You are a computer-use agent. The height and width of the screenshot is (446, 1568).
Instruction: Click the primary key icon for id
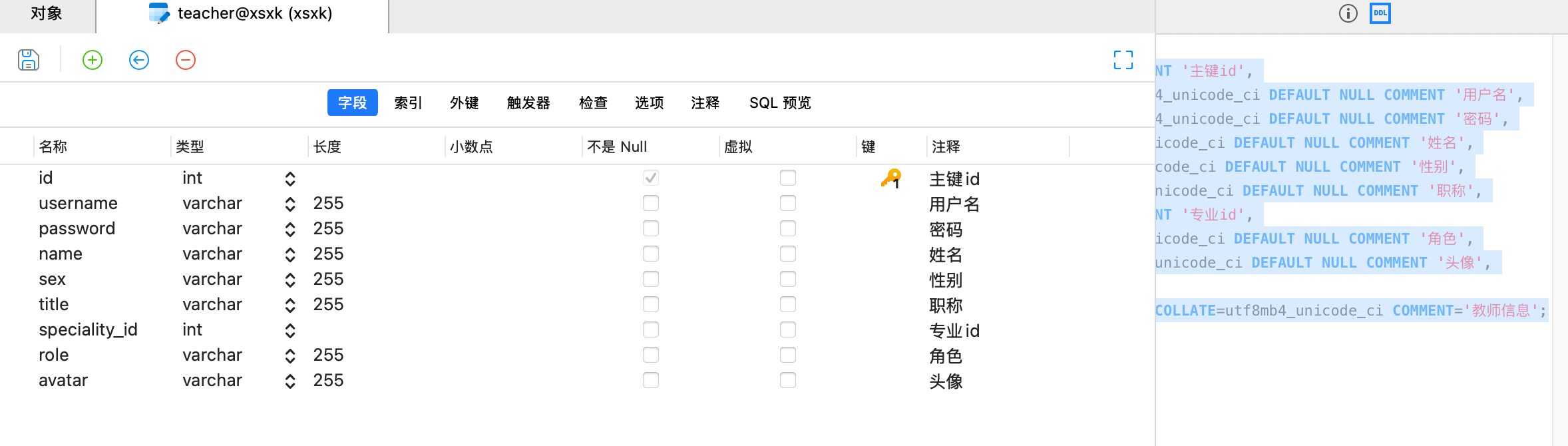[x=891, y=178]
